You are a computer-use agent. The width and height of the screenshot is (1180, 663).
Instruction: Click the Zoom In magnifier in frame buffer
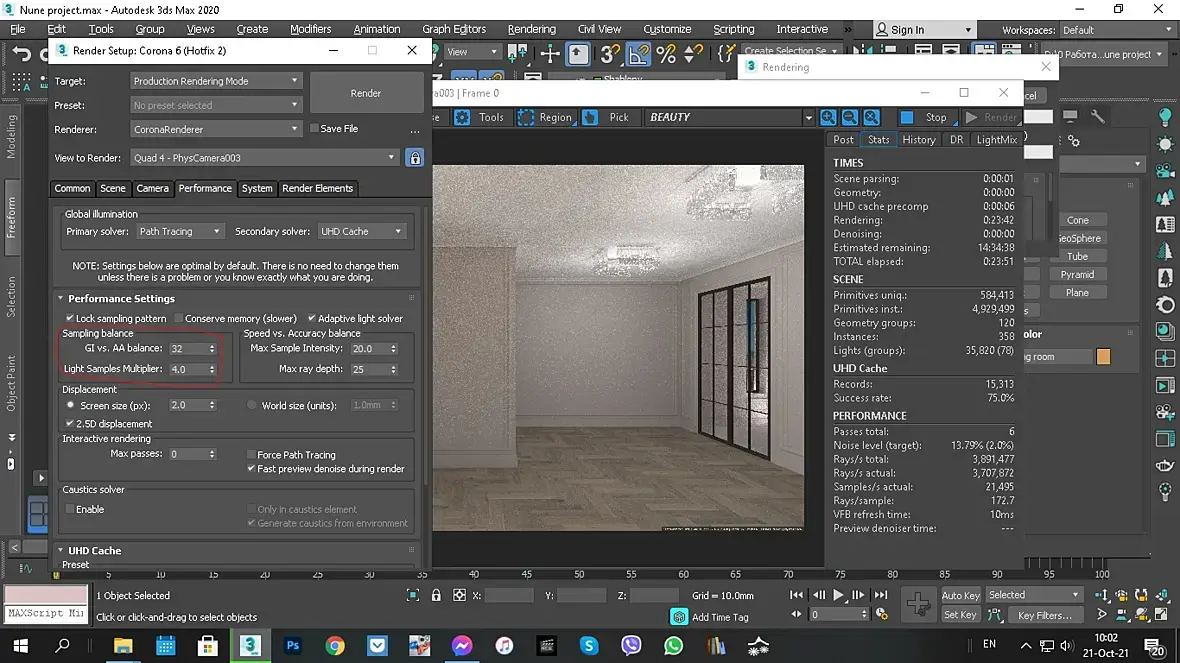pyautogui.click(x=828, y=117)
